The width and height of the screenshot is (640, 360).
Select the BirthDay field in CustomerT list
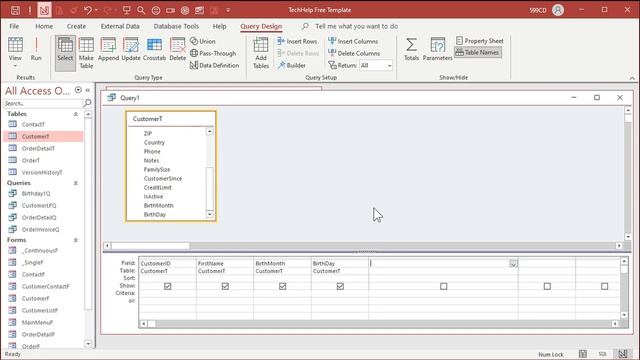(155, 214)
